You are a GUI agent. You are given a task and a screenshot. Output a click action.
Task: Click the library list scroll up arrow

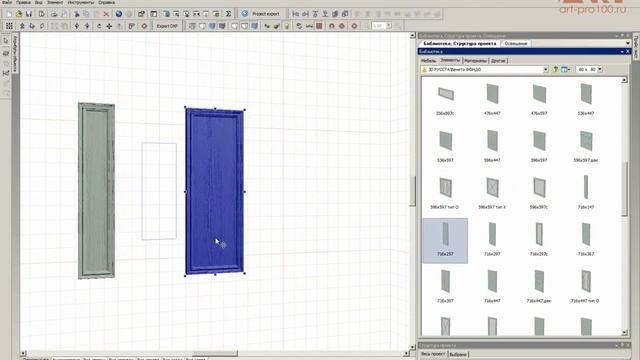[624, 80]
